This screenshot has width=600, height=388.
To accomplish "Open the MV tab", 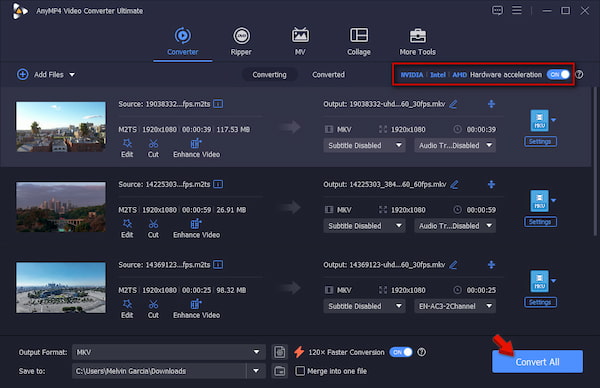I will click(300, 42).
